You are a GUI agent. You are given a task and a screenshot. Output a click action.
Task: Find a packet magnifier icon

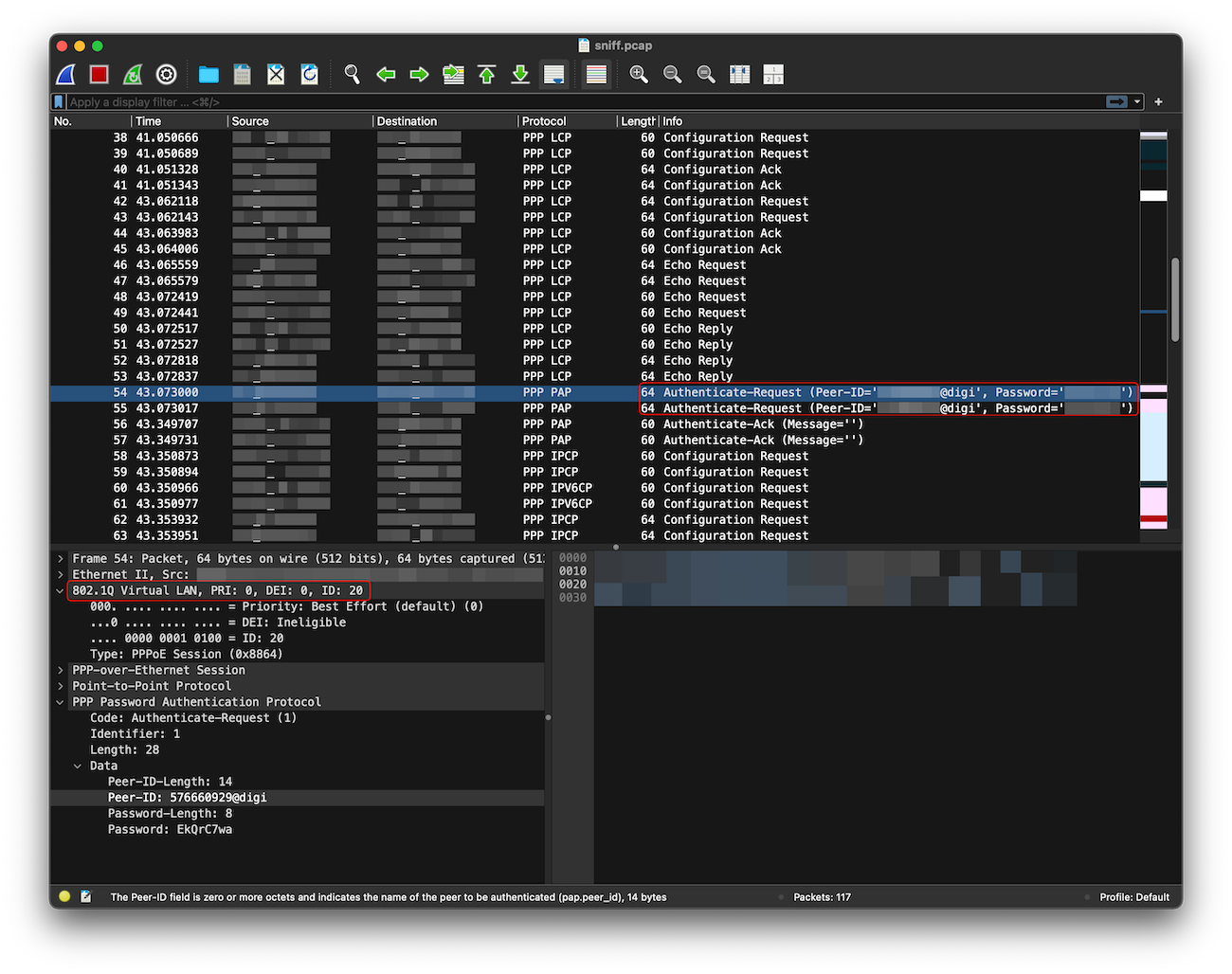(x=353, y=75)
